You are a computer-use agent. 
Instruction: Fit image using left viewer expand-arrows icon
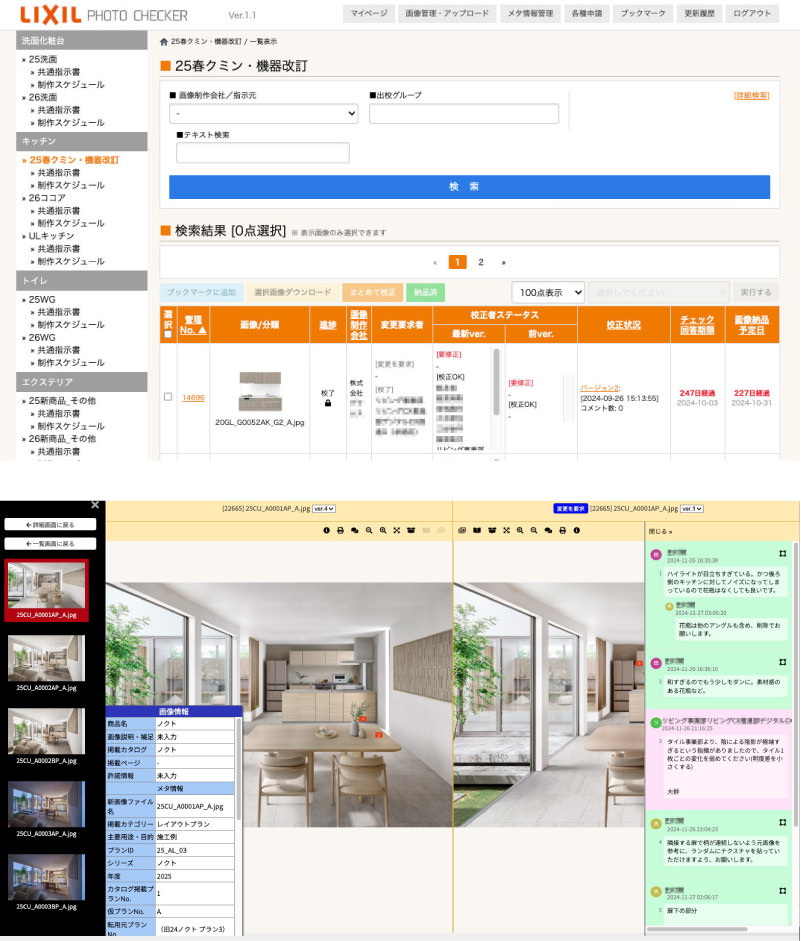(397, 530)
